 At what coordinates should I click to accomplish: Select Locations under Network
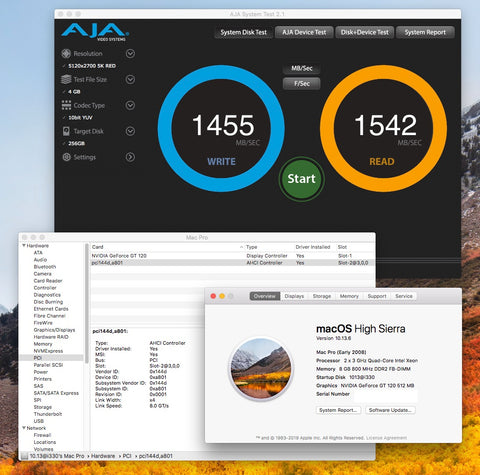pos(45,442)
